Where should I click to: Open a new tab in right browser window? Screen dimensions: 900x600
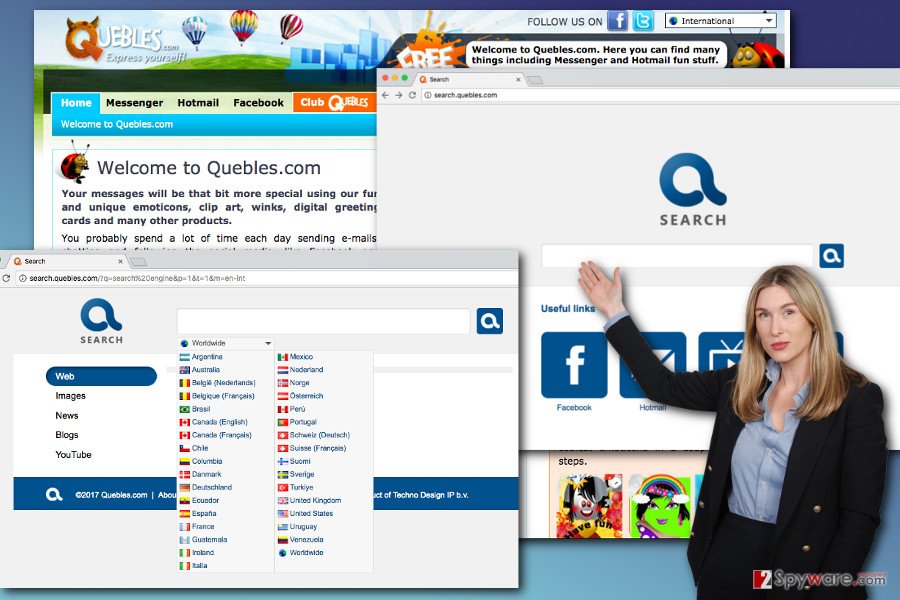[x=535, y=80]
